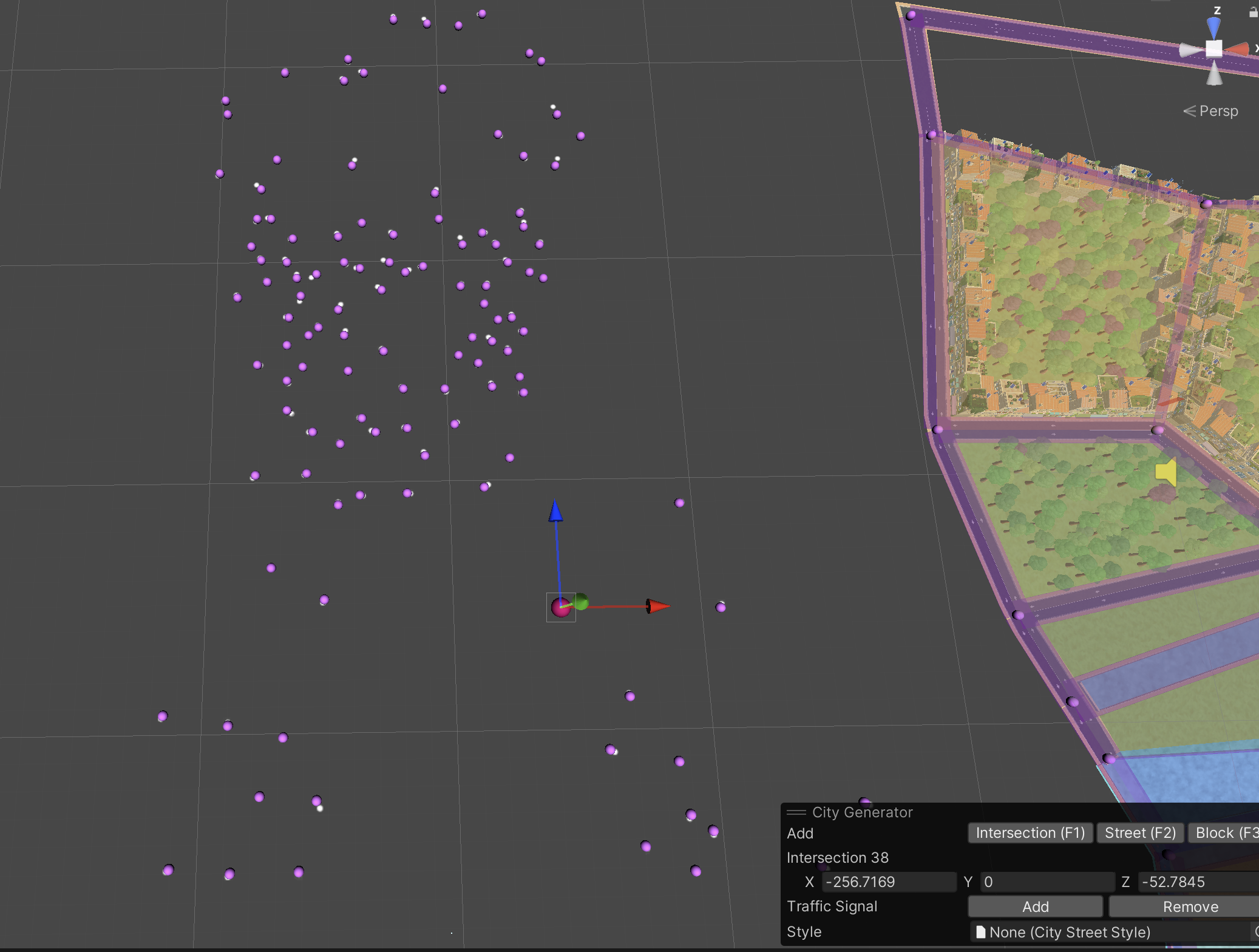Image resolution: width=1259 pixels, height=952 pixels.
Task: Click the Intersection 38 label
Action: tap(837, 857)
